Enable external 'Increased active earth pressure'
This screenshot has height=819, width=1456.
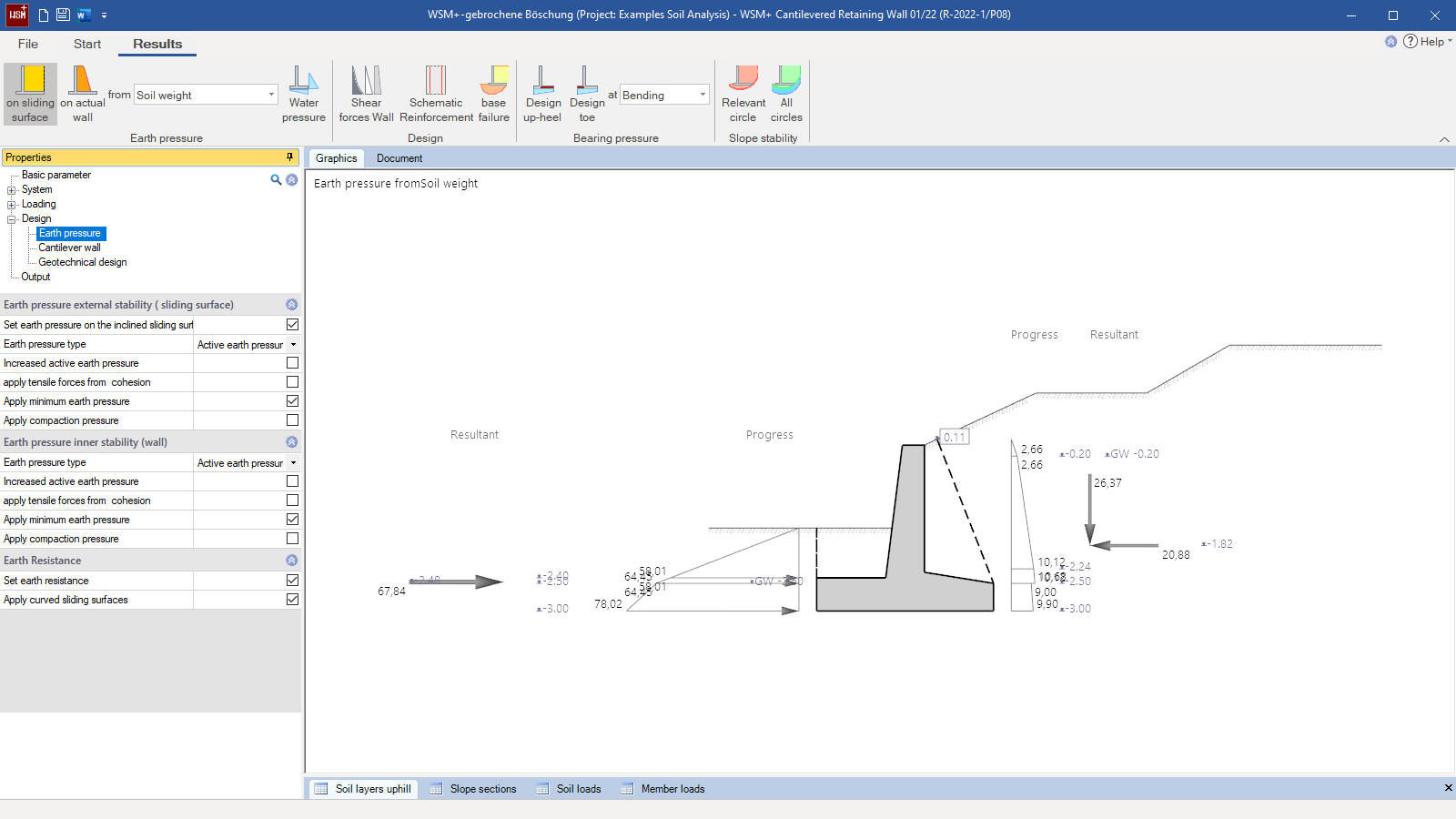tap(292, 363)
